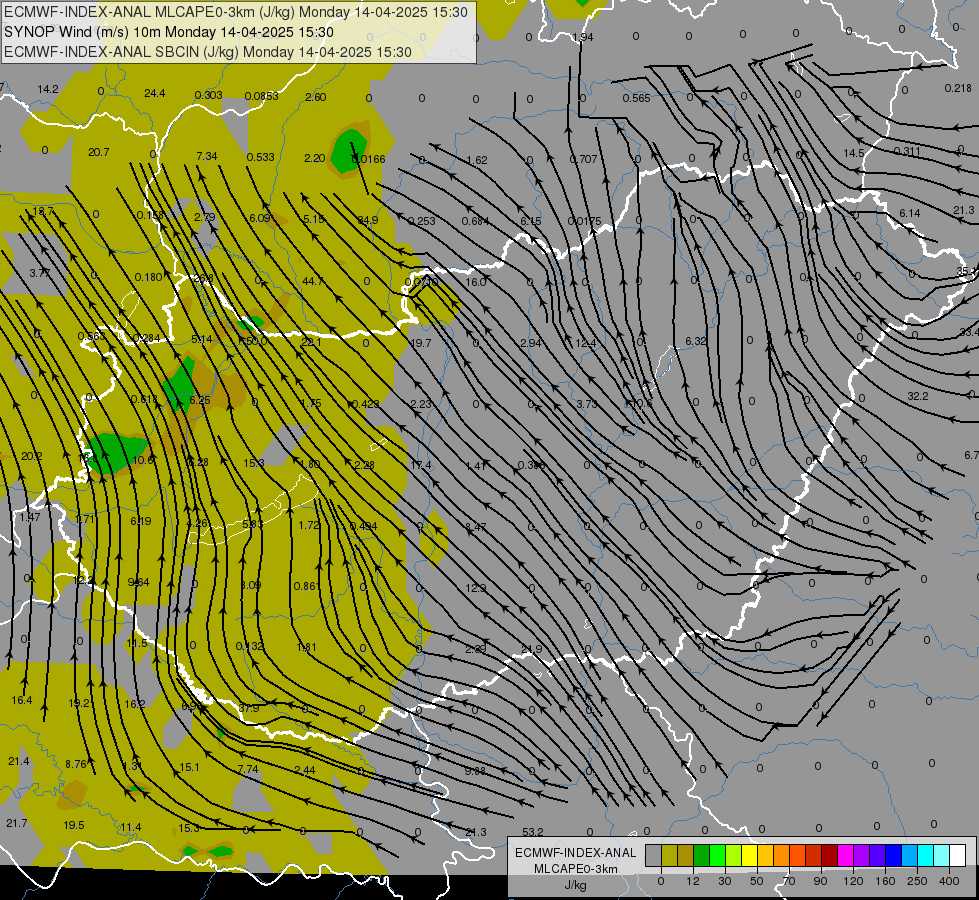This screenshot has height=900, width=979.
Task: Click the map value '1.94'
Action: pyautogui.click(x=583, y=37)
